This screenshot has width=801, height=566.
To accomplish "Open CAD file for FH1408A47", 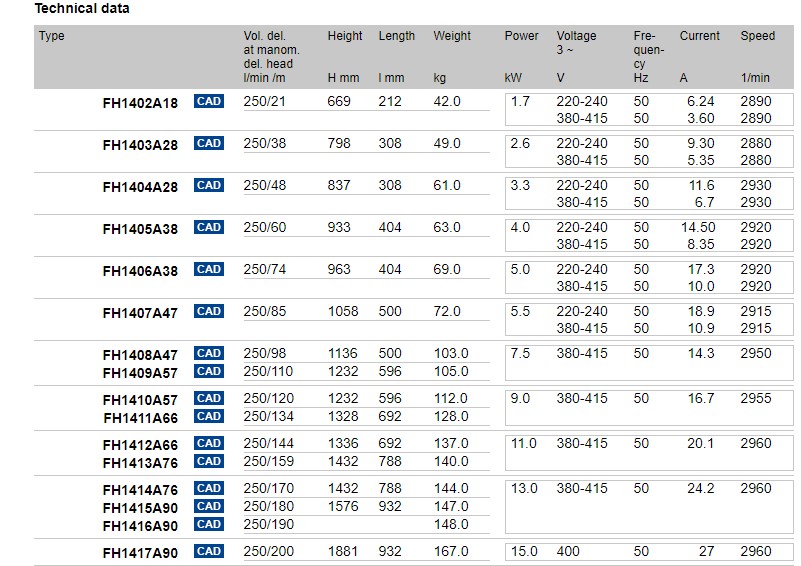I will [209, 353].
